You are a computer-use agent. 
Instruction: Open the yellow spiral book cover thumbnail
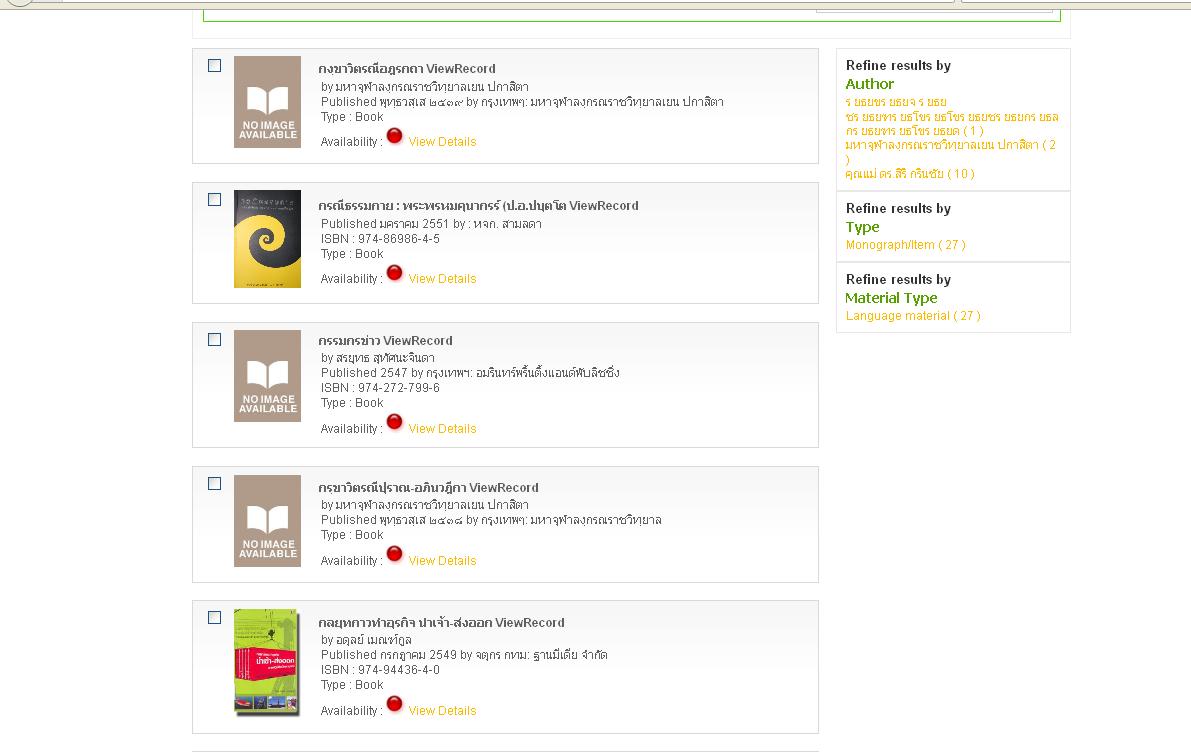pos(267,239)
